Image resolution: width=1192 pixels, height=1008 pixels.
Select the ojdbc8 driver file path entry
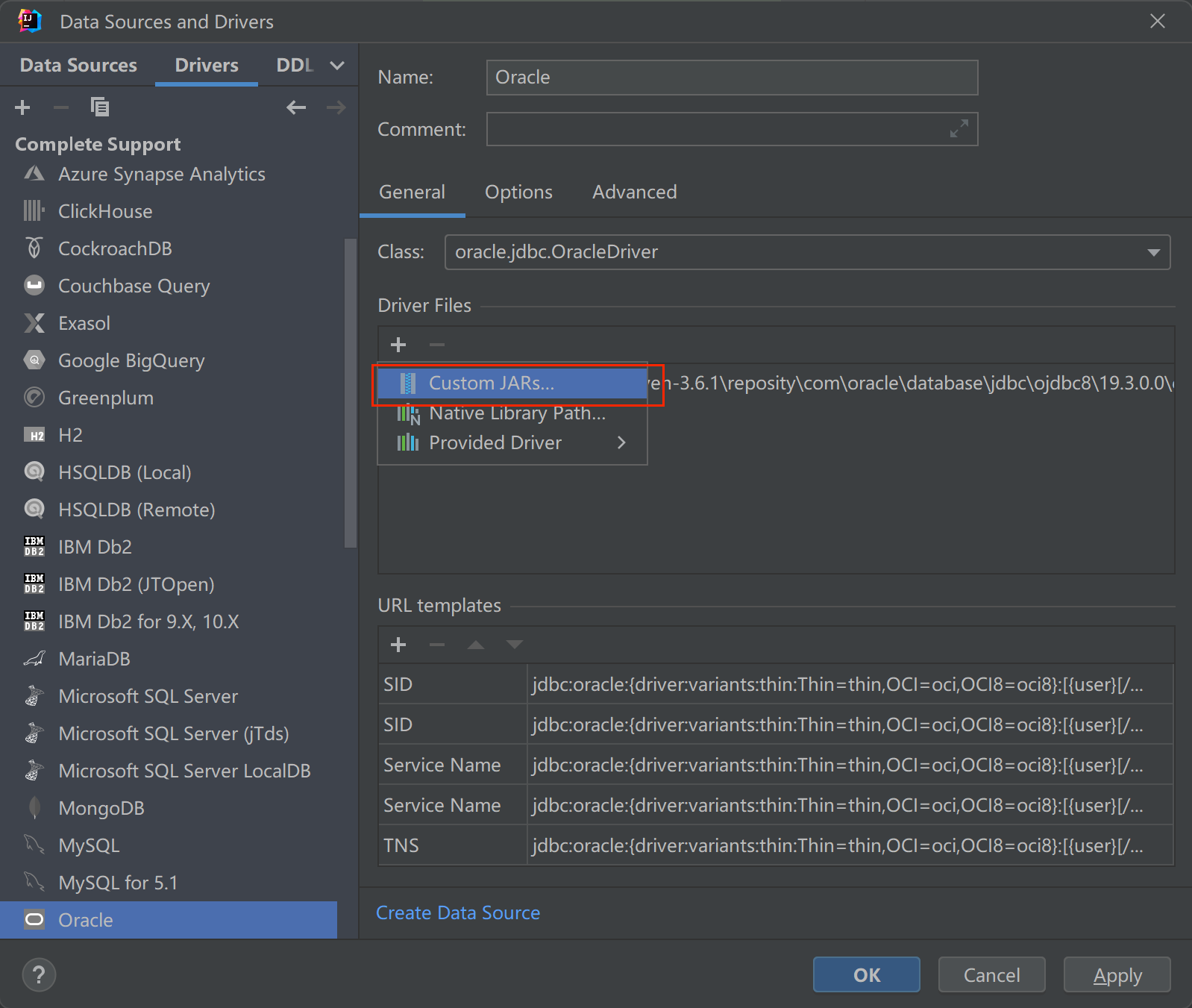(910, 384)
